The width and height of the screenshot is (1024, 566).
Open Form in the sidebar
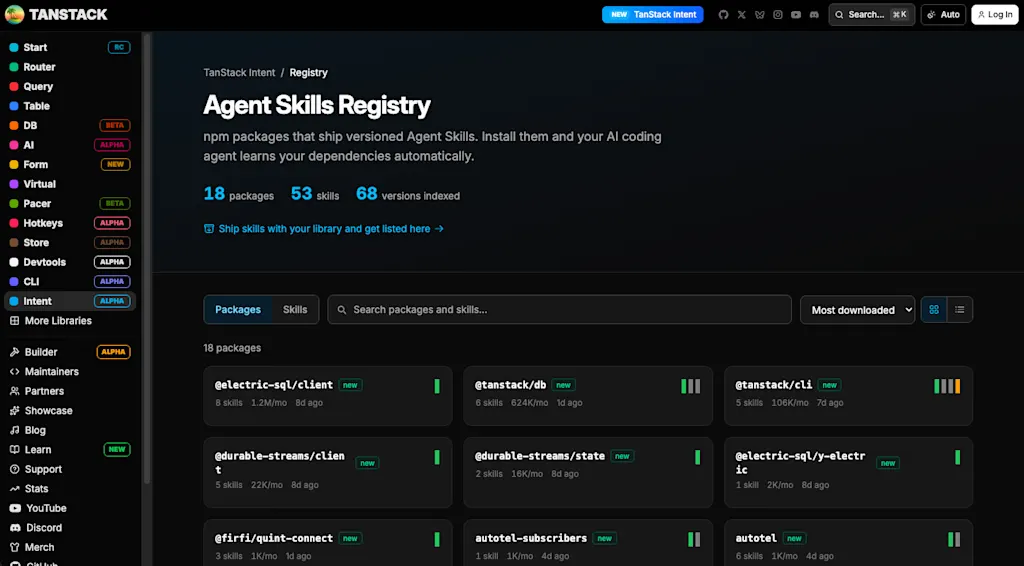coord(70,165)
